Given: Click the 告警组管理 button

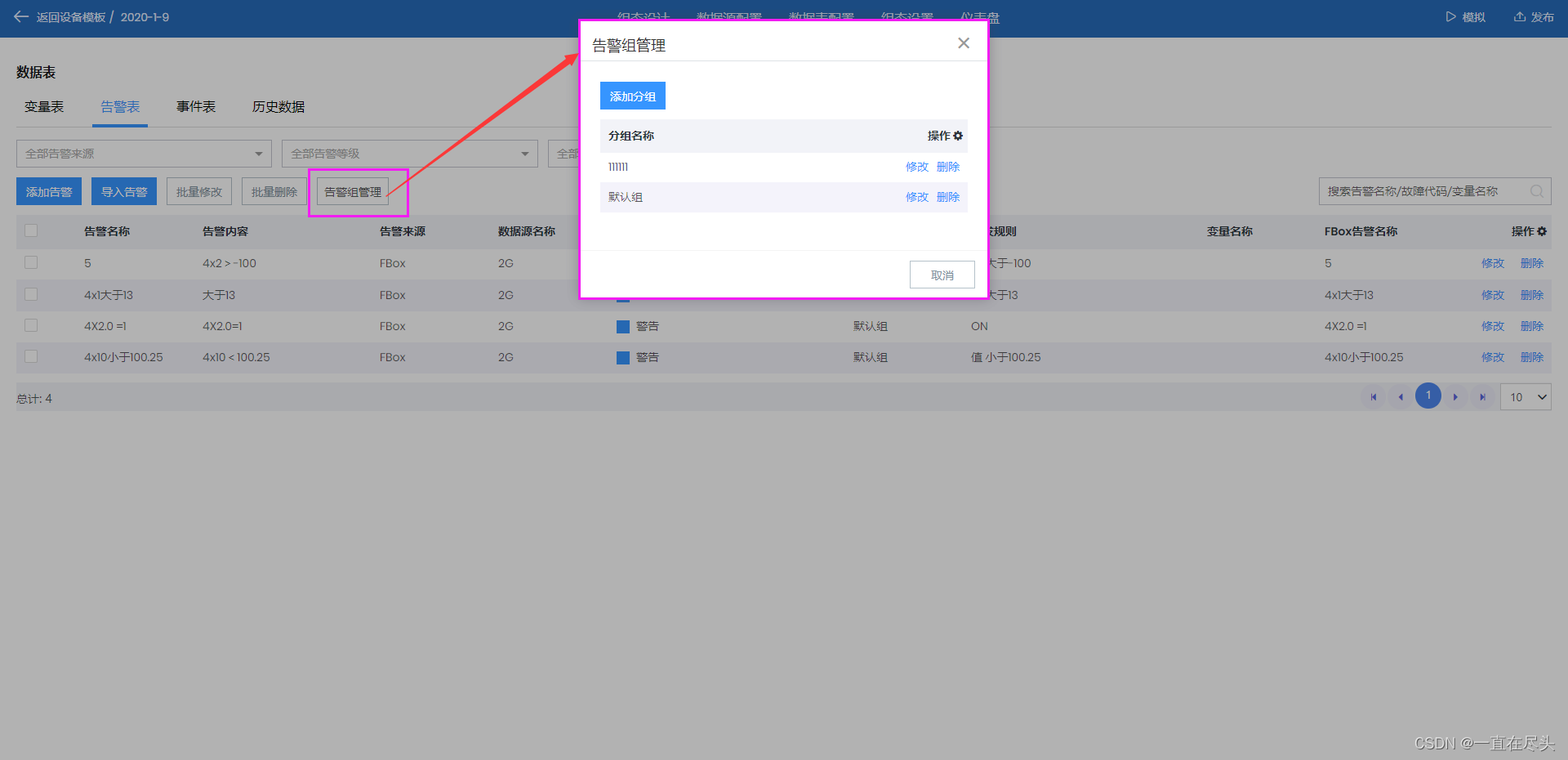Looking at the screenshot, I should [353, 192].
